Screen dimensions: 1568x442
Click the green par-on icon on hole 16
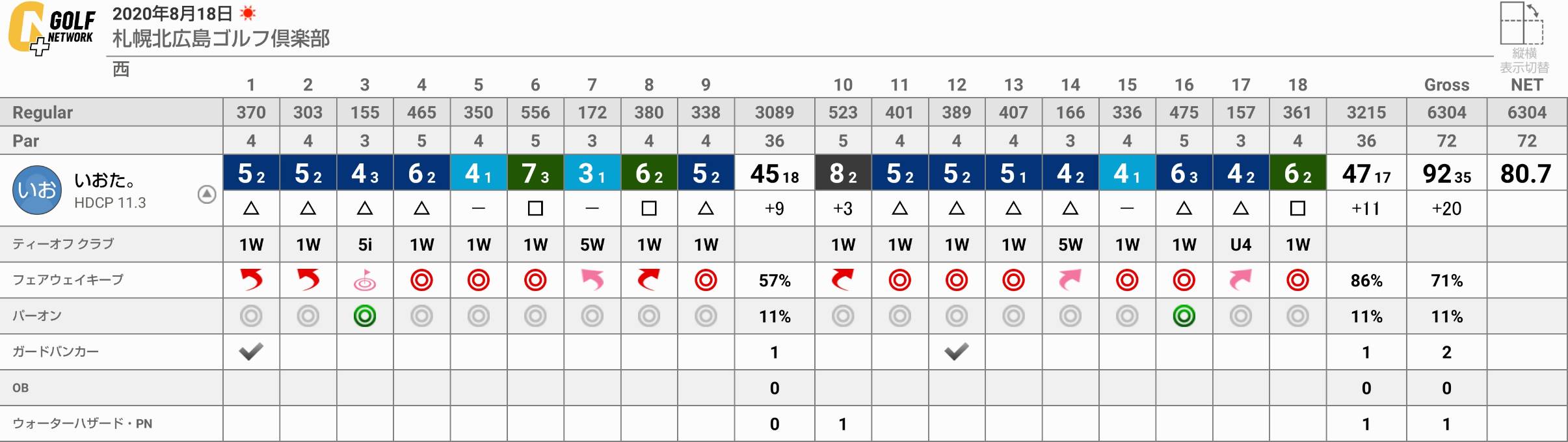pyautogui.click(x=1184, y=316)
